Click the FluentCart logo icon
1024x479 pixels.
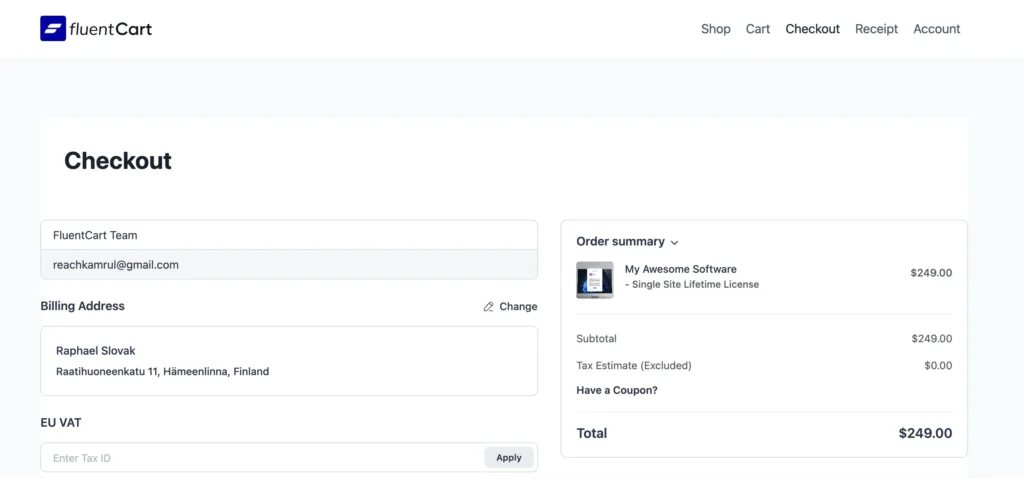tap(53, 29)
